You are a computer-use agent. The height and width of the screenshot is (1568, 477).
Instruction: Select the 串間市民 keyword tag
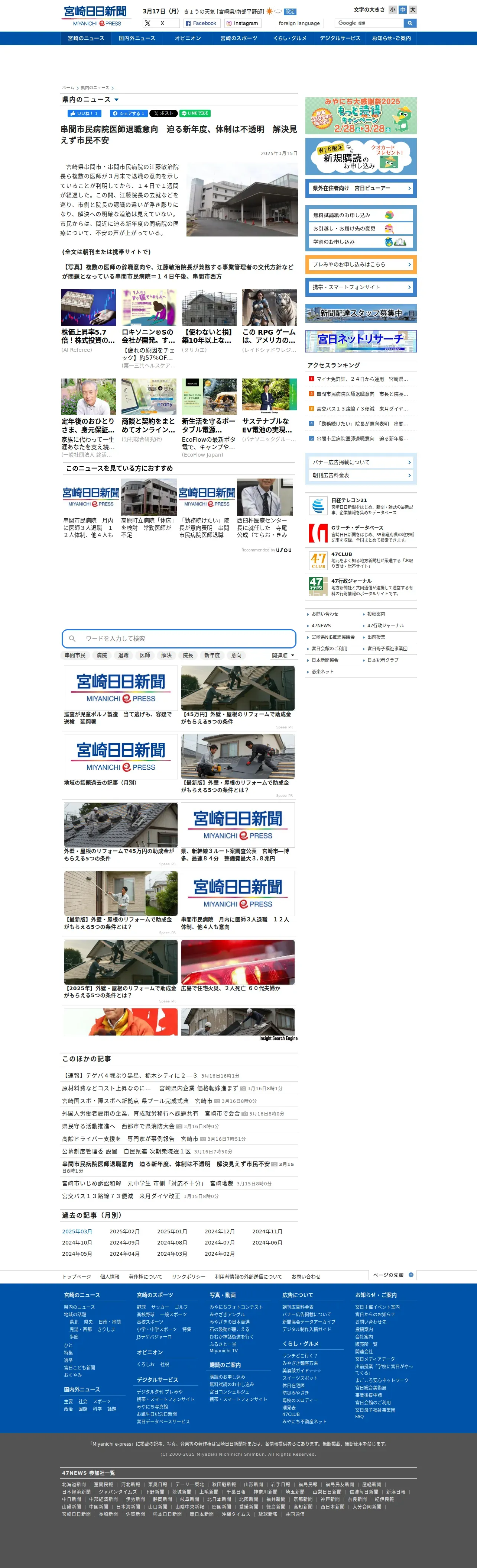[75, 656]
